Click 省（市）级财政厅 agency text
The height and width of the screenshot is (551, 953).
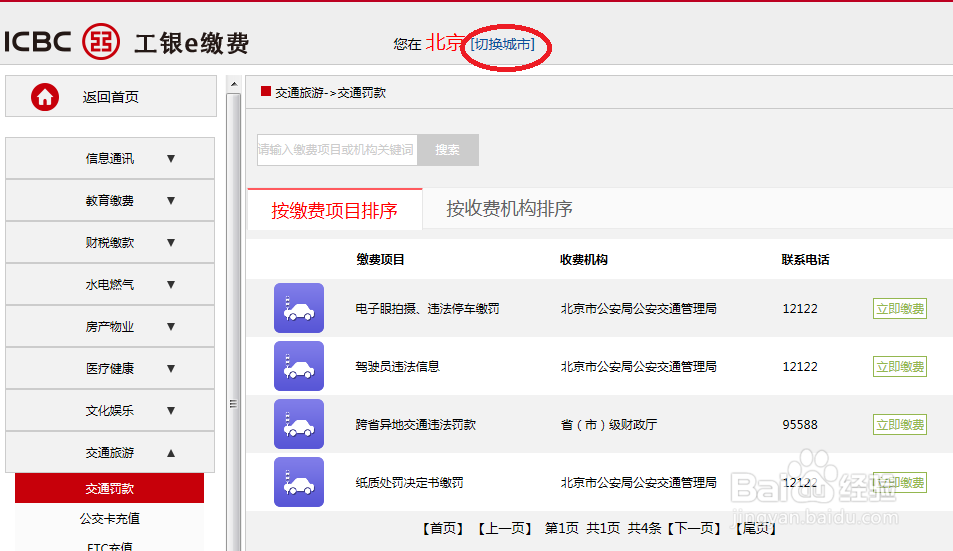[608, 424]
